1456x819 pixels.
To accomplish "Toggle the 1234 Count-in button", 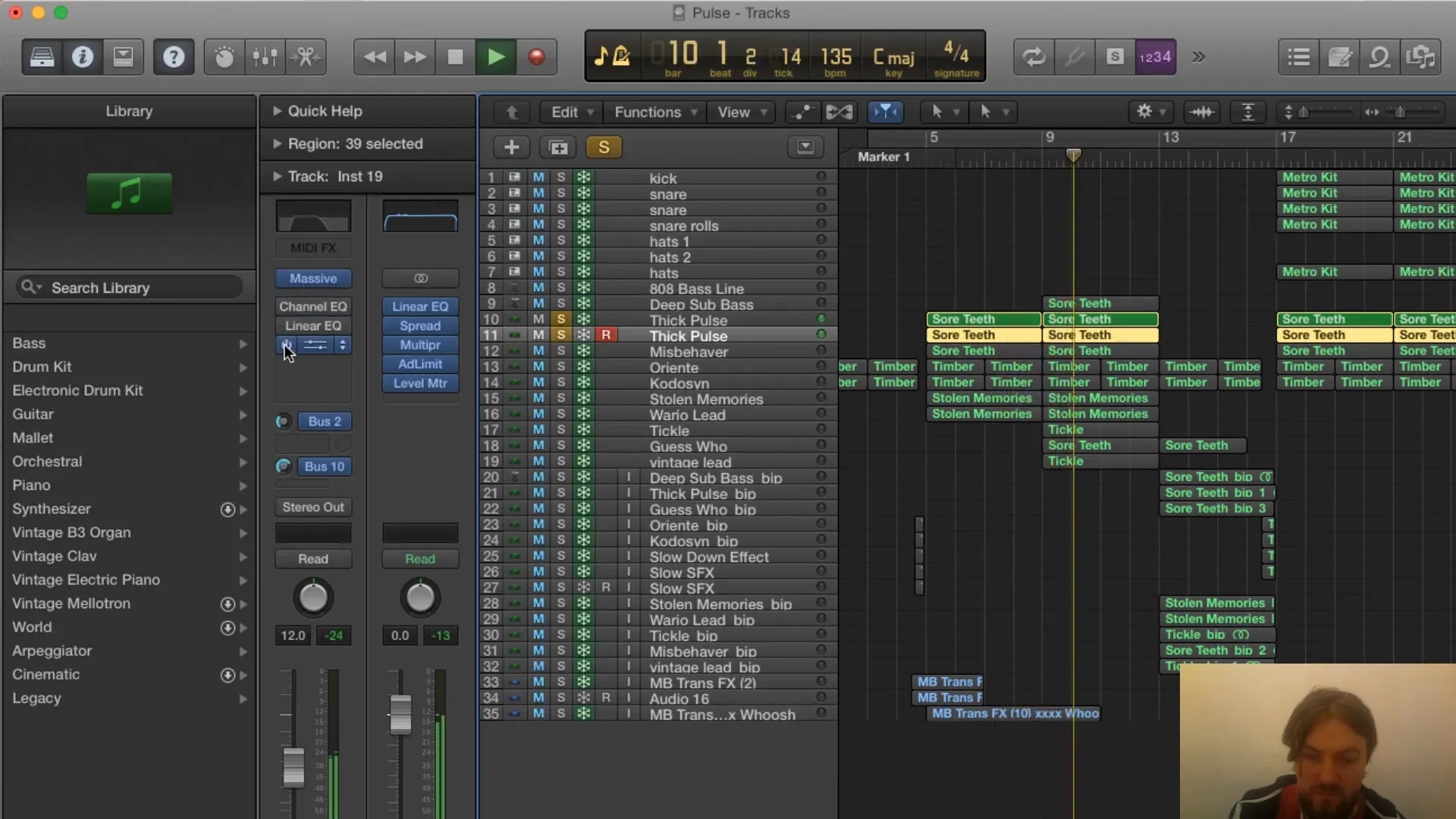I will tap(1156, 57).
